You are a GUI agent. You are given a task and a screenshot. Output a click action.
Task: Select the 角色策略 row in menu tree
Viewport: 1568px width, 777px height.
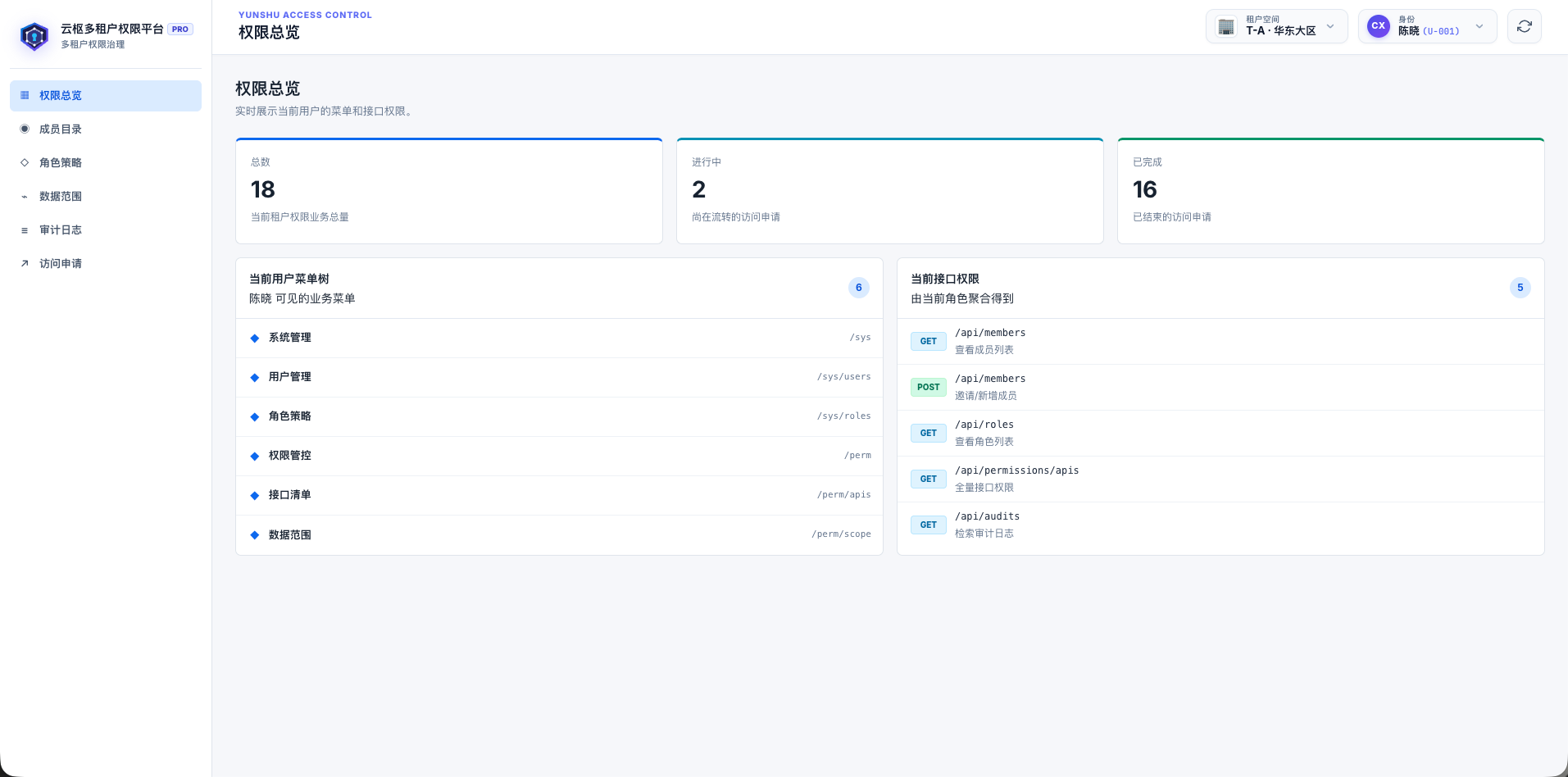(560, 416)
